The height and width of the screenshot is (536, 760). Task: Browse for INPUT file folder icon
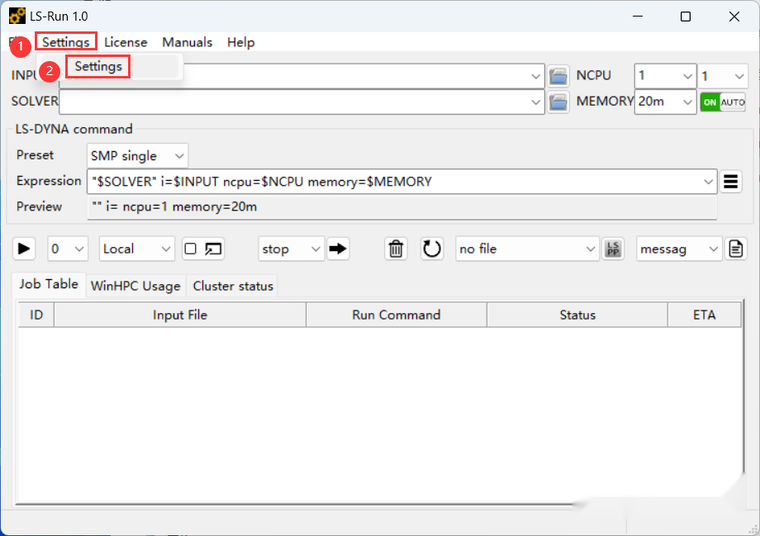click(x=558, y=76)
